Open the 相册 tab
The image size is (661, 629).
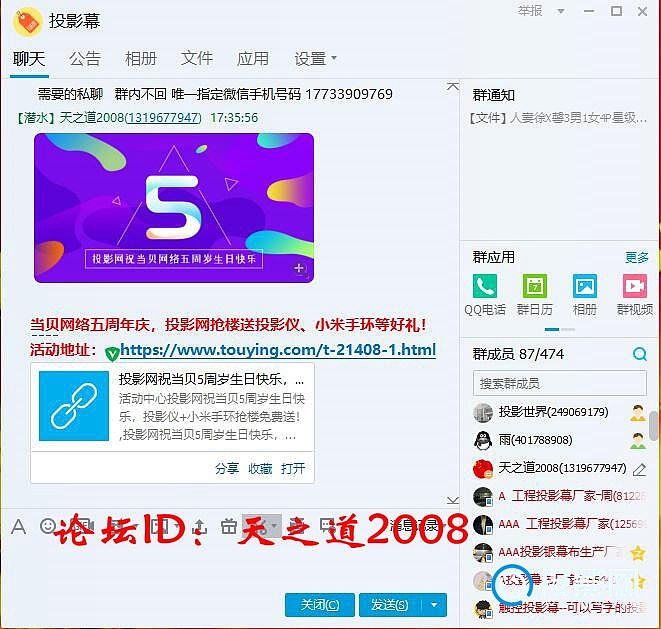141,59
